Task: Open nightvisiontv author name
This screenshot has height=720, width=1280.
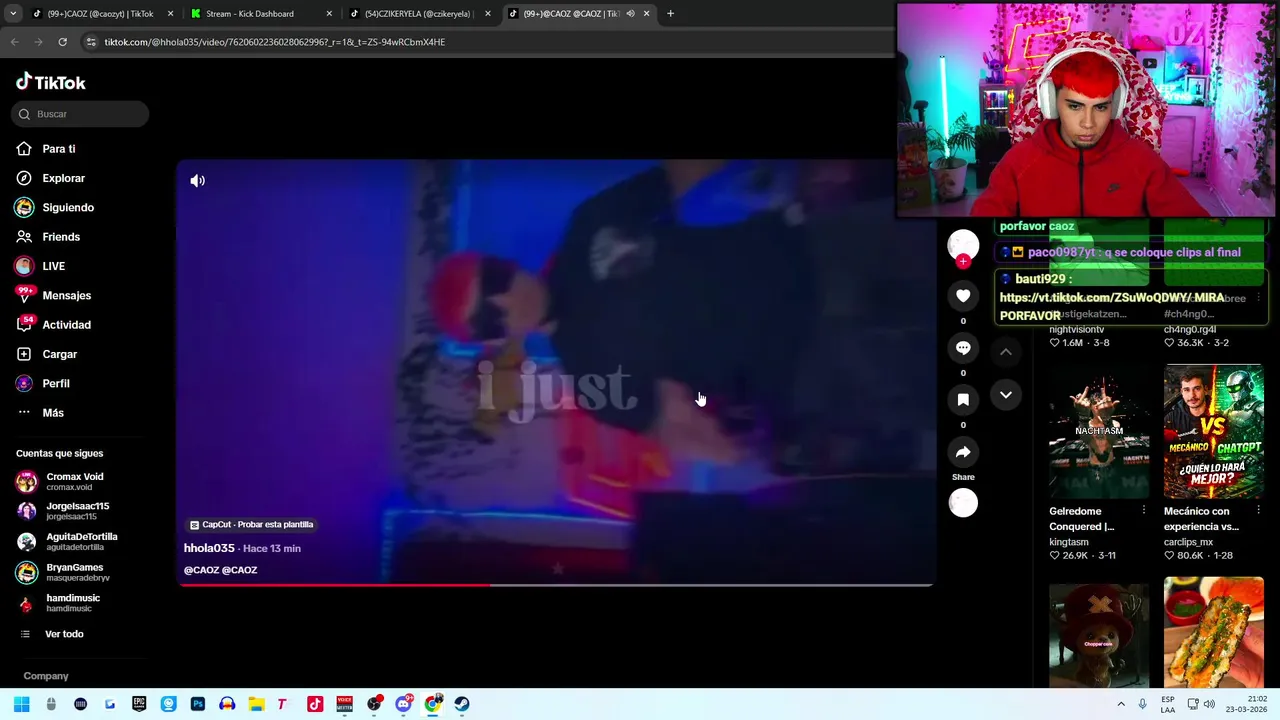Action: (x=1077, y=329)
